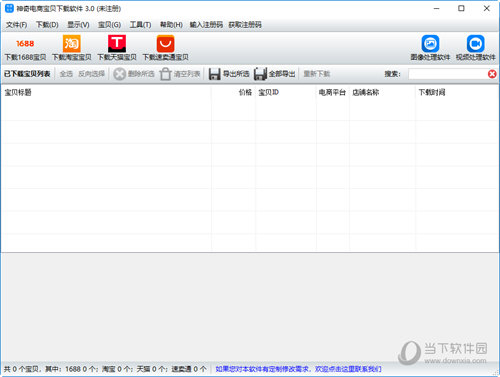500x377 pixels.
Task: Click the 重新下载 re-download button
Action: (x=317, y=74)
